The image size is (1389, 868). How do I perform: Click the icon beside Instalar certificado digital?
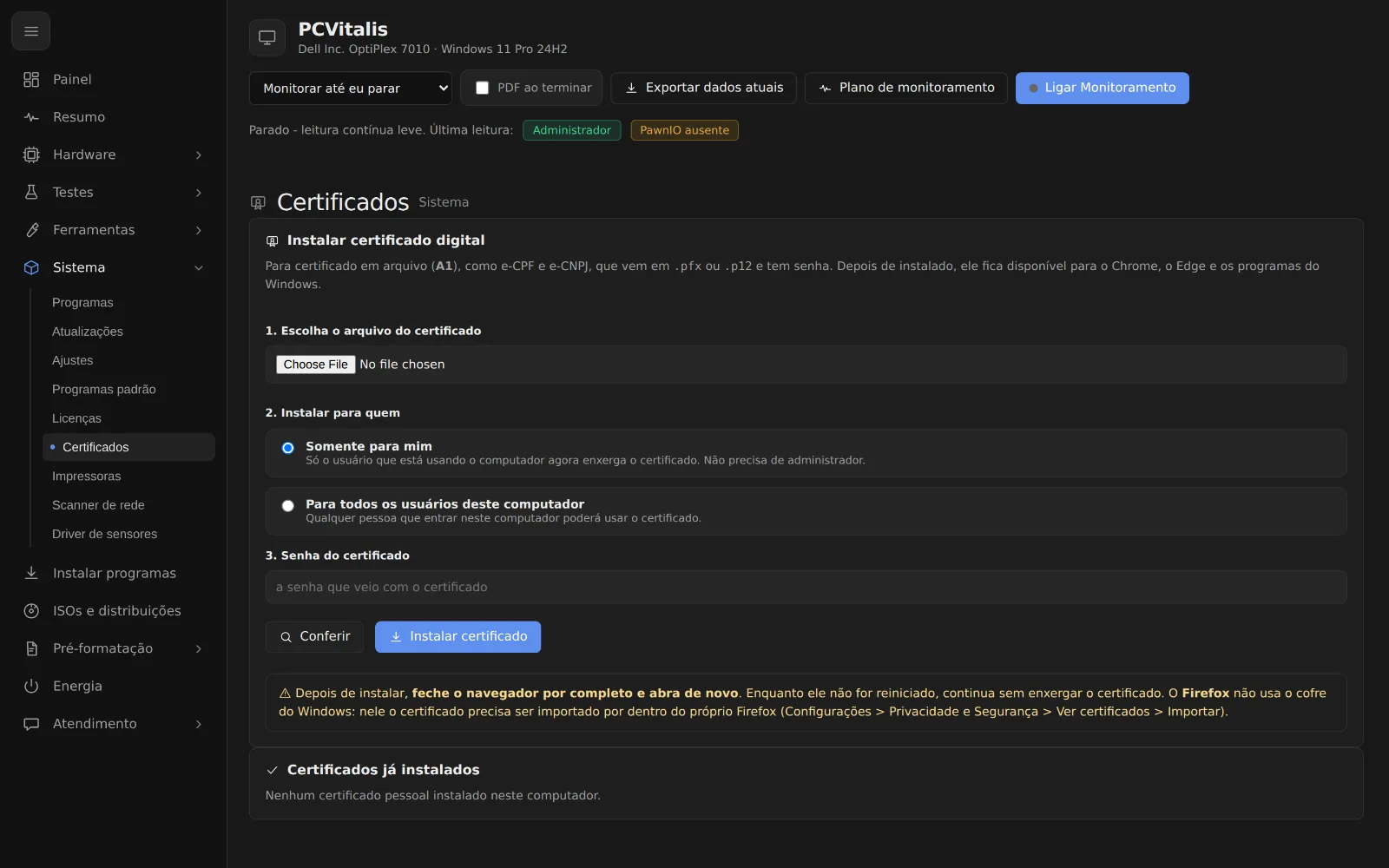tap(273, 240)
